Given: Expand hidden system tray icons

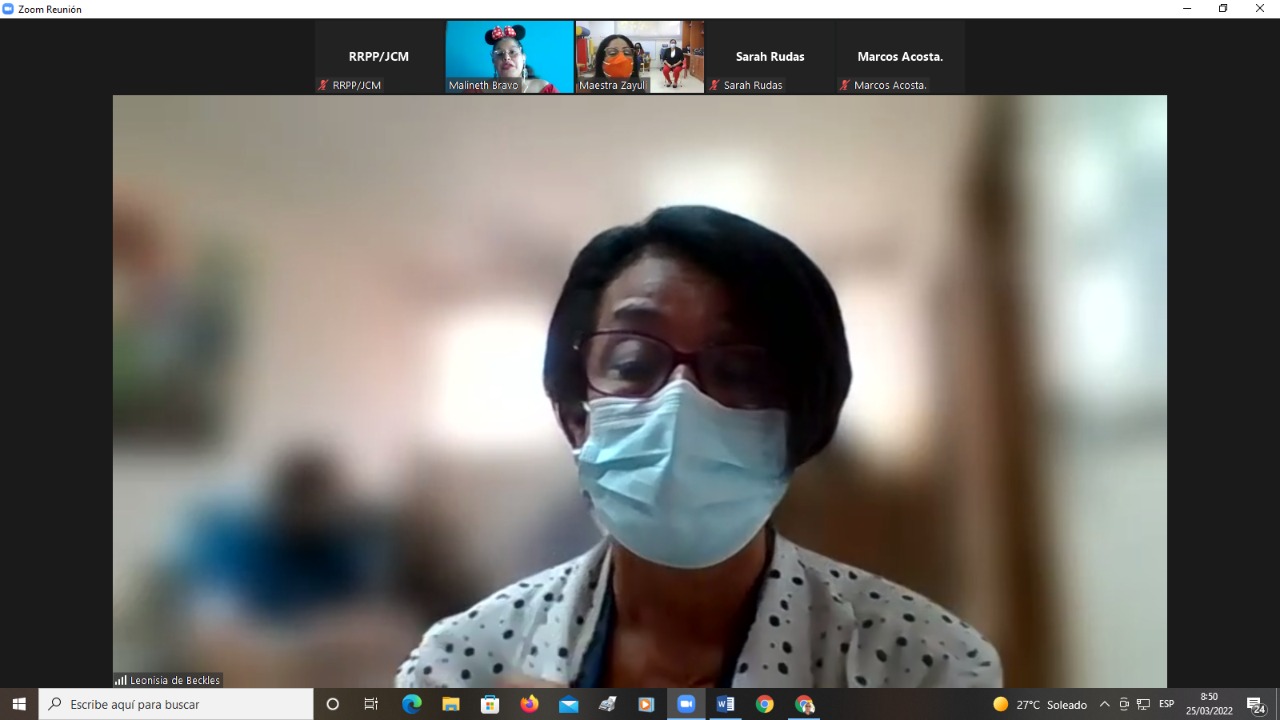Looking at the screenshot, I should 1104,704.
